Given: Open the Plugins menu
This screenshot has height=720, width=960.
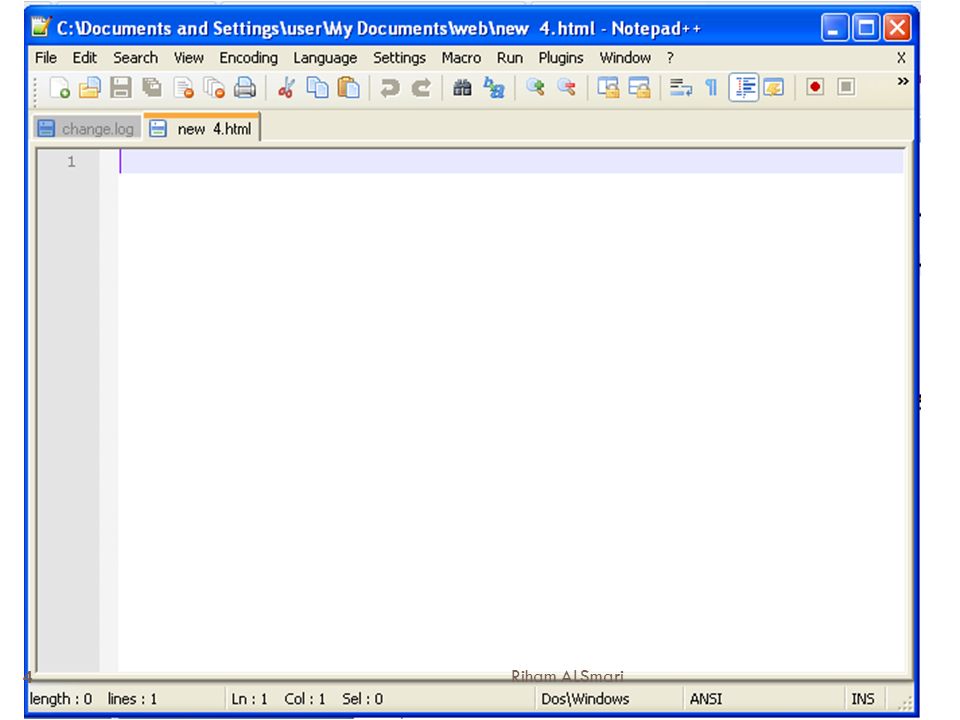Looking at the screenshot, I should (561, 58).
